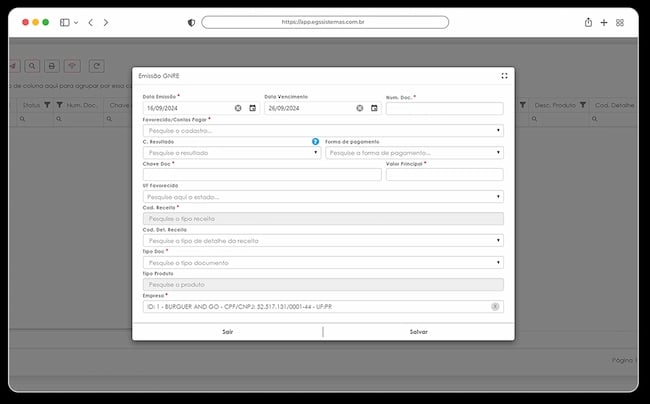
Task: Go back with the browser back arrow
Action: 91,22
